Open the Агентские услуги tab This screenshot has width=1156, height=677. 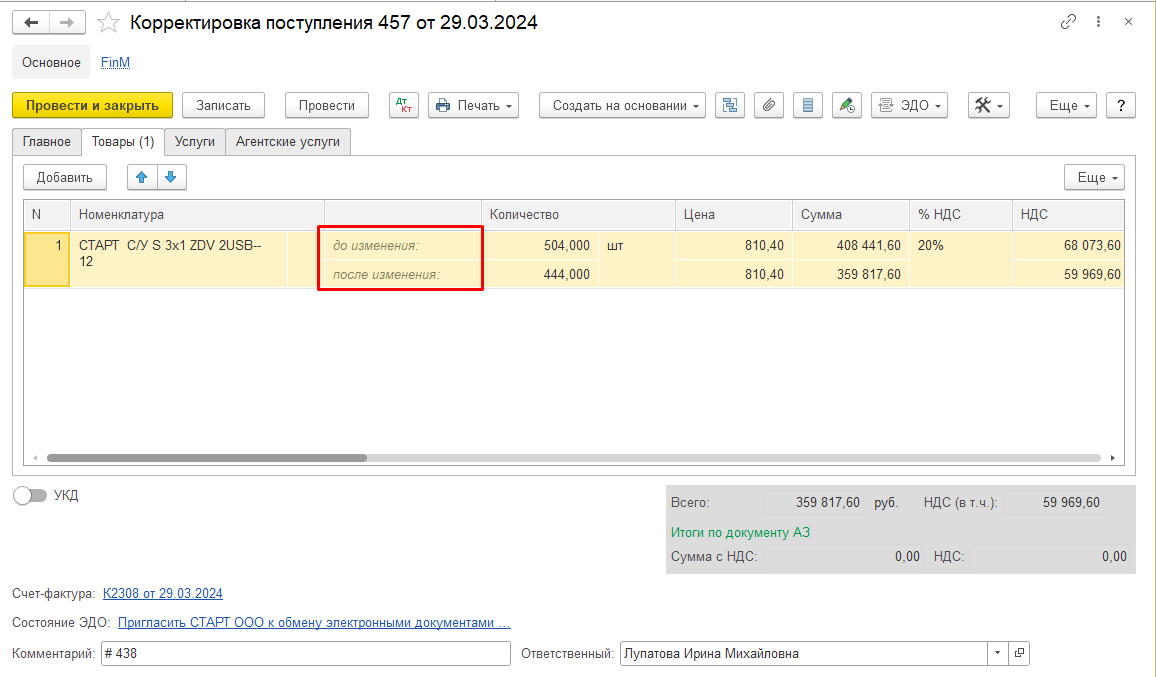pos(287,142)
